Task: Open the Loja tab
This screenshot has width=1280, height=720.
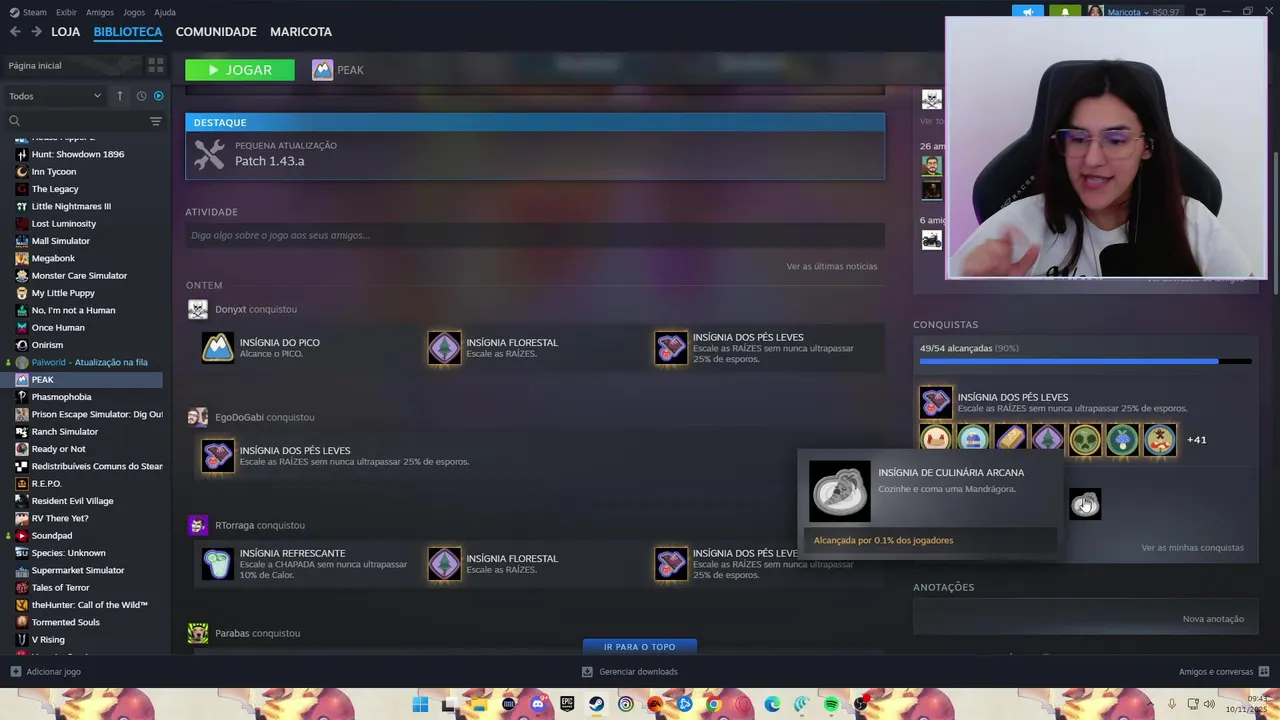Action: tap(65, 32)
